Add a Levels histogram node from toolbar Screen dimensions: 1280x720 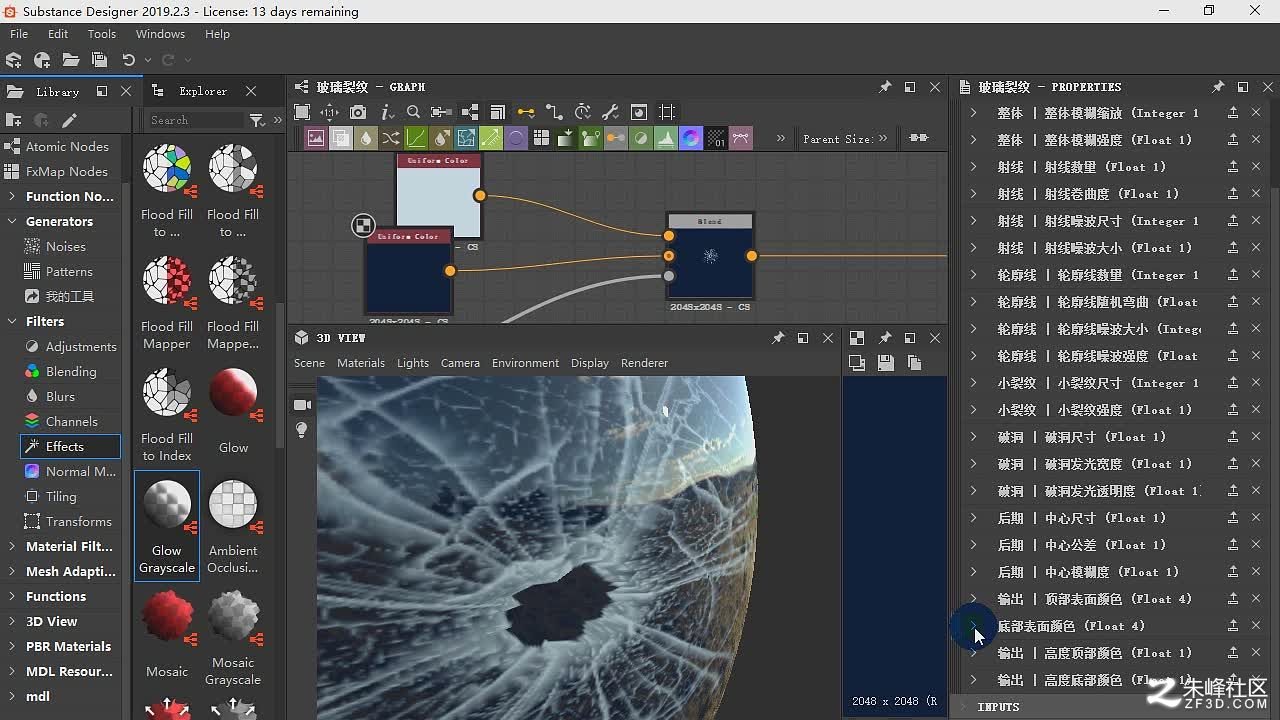coord(666,138)
